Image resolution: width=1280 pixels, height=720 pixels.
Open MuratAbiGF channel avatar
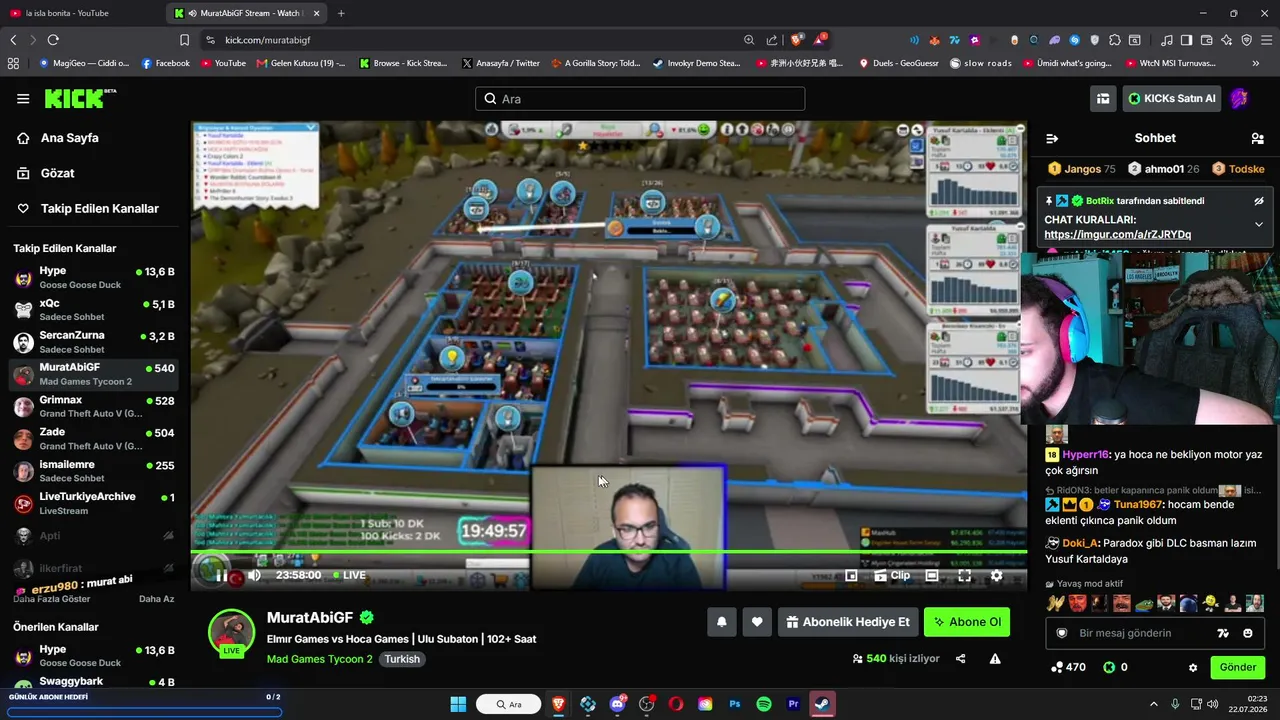tap(231, 632)
